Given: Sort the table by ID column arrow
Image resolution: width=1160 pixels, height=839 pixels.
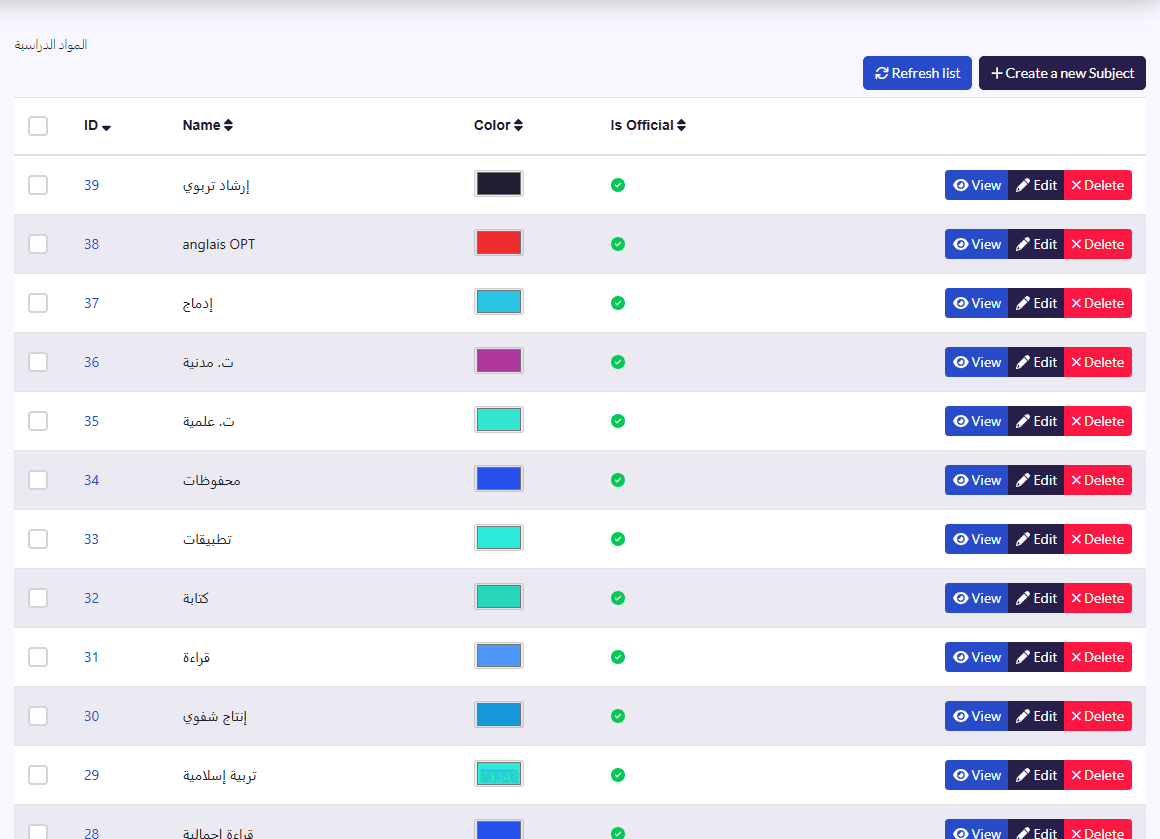Looking at the screenshot, I should click(107, 127).
